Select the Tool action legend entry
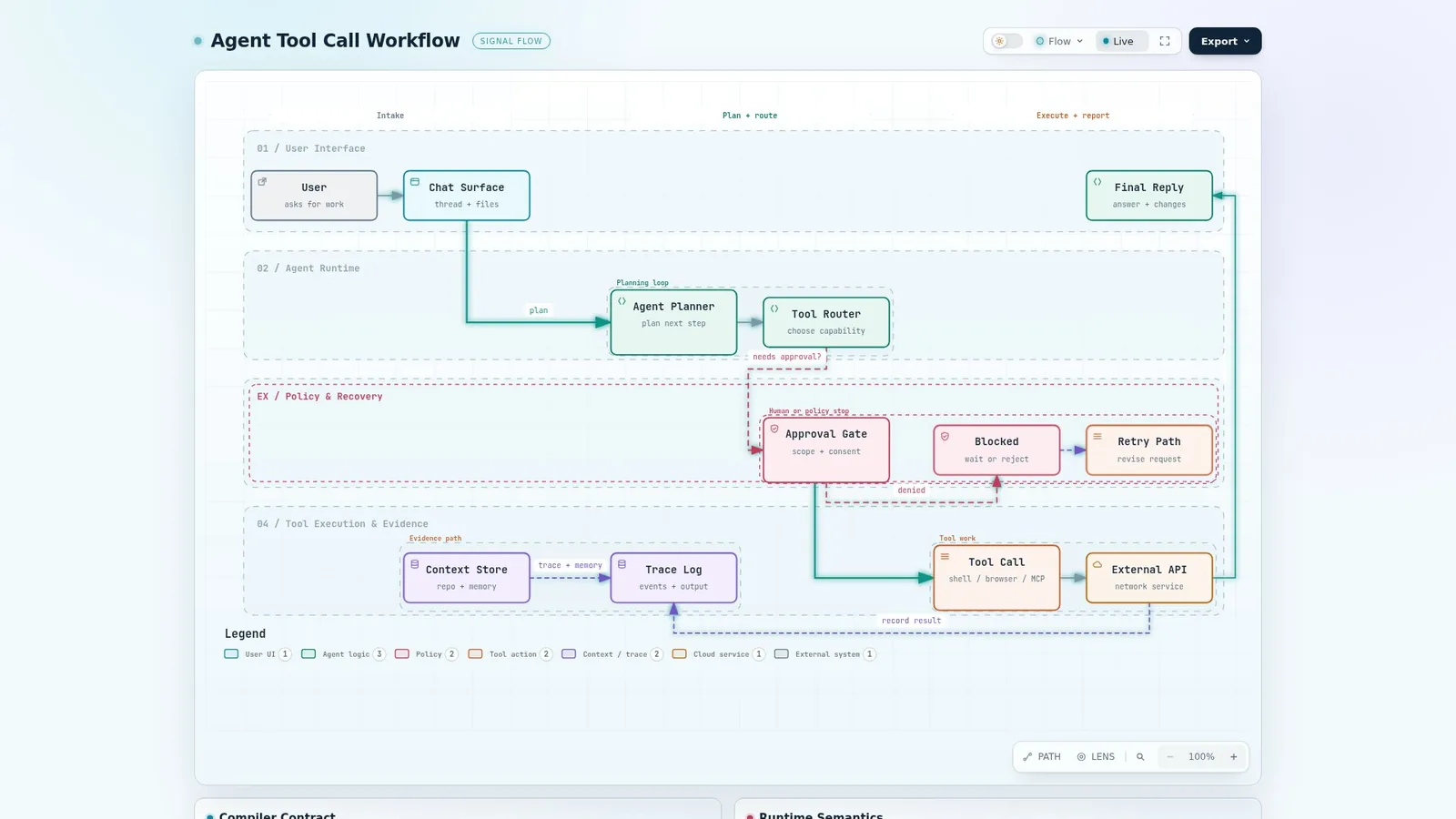1456x819 pixels. pos(511,654)
